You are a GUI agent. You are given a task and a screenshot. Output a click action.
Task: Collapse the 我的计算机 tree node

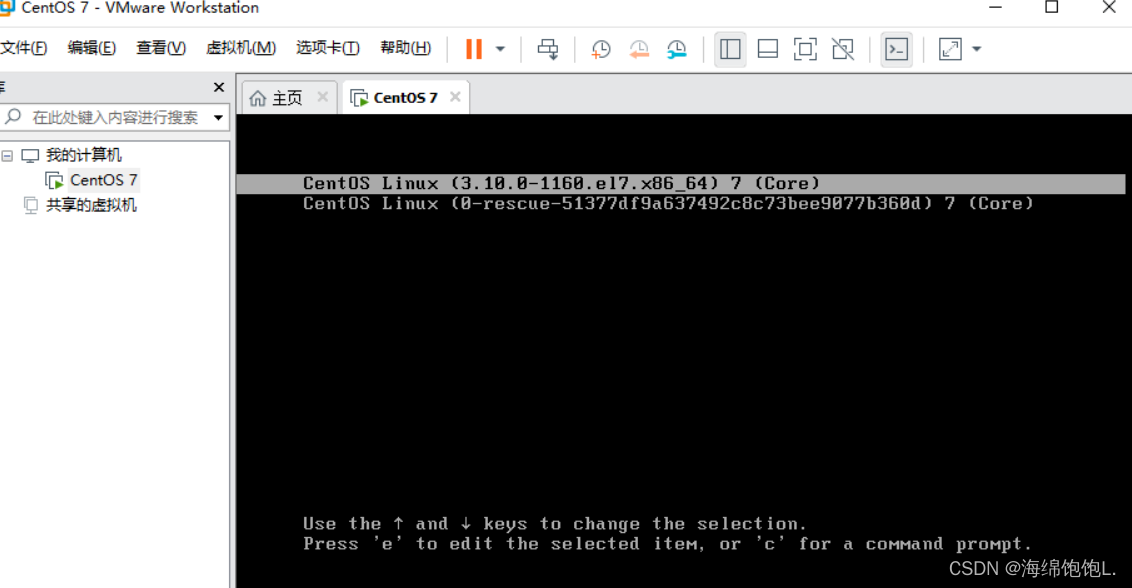(7, 155)
